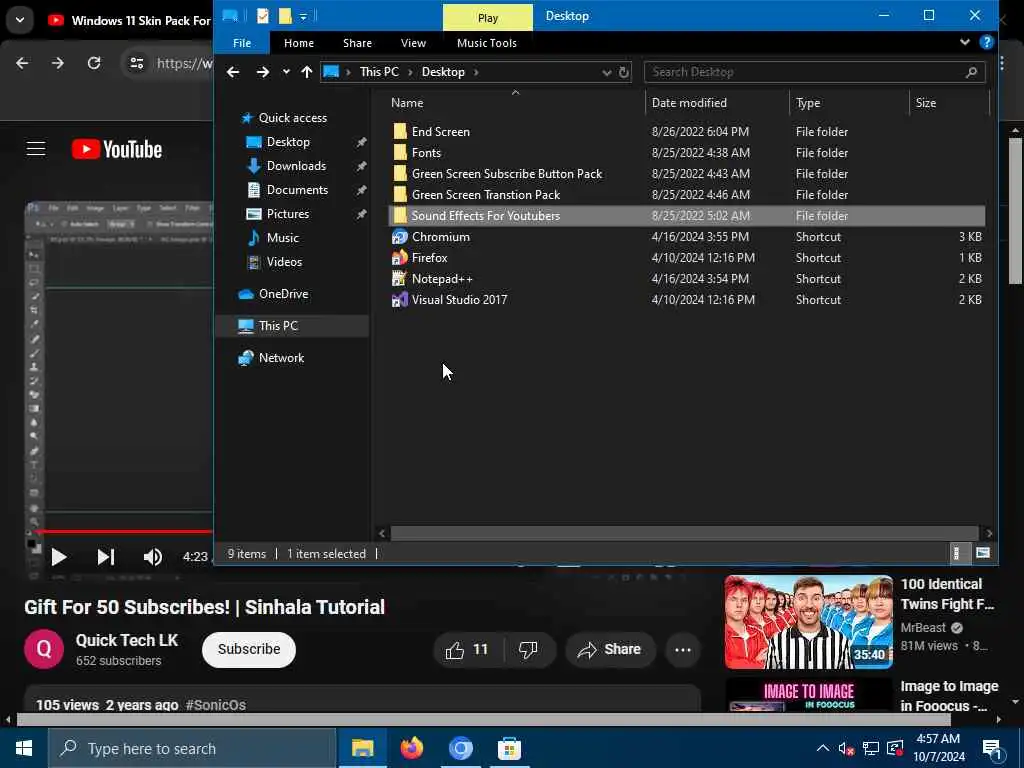1024x768 pixels.
Task: Open more actions ellipsis under video
Action: (x=682, y=650)
